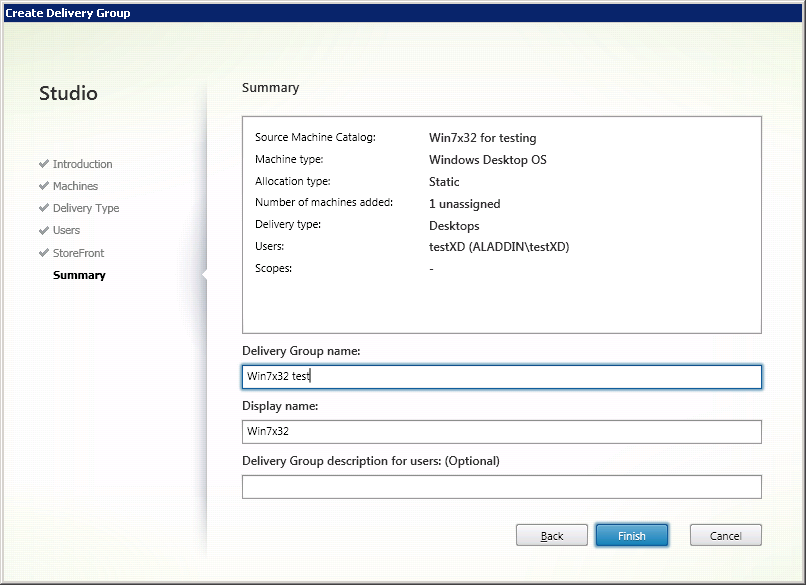Viewport: 806px width, 585px height.
Task: Click the Machines step checkmark icon
Action: click(44, 186)
